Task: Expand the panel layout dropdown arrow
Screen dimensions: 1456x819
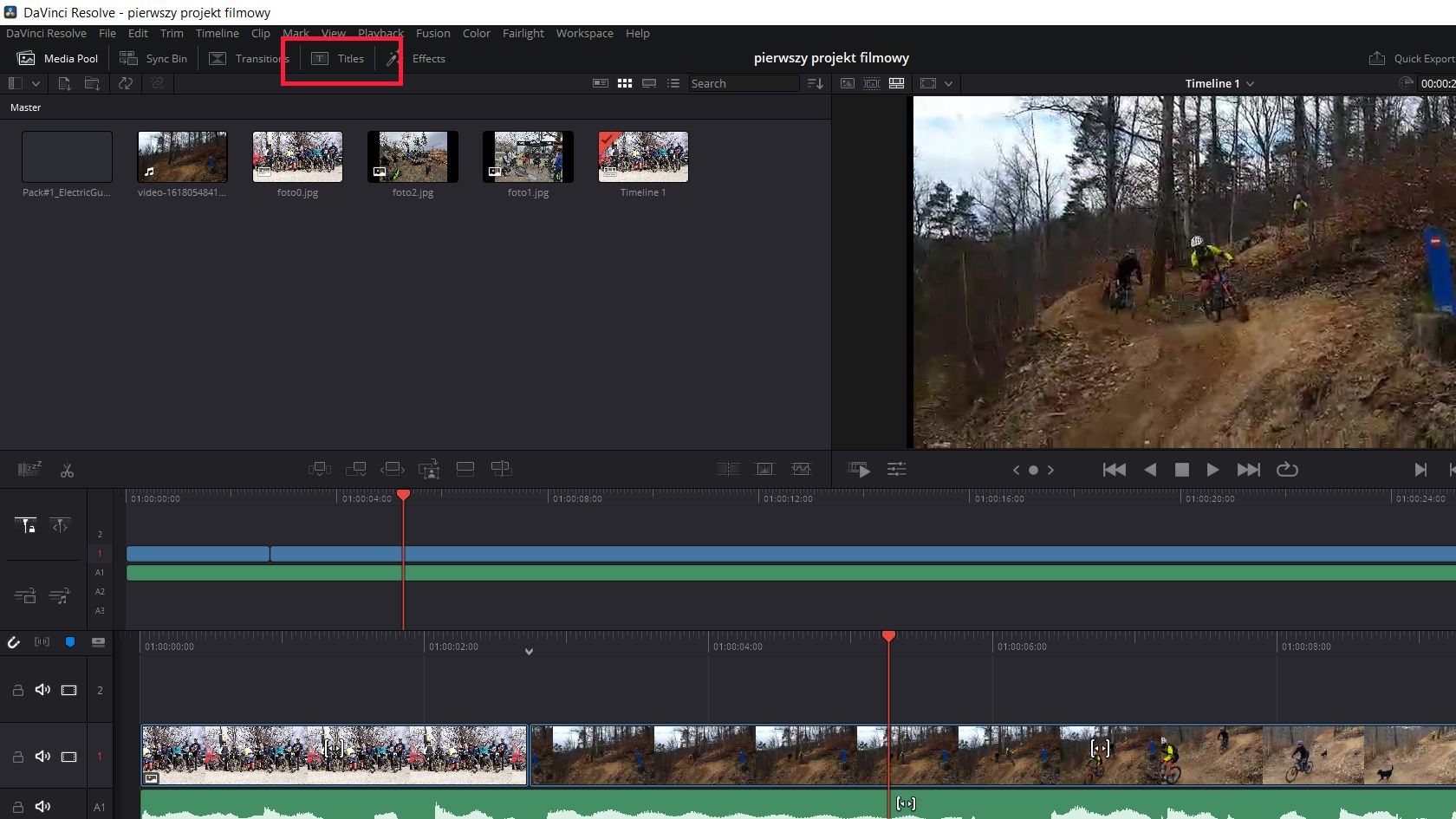Action: 36,83
